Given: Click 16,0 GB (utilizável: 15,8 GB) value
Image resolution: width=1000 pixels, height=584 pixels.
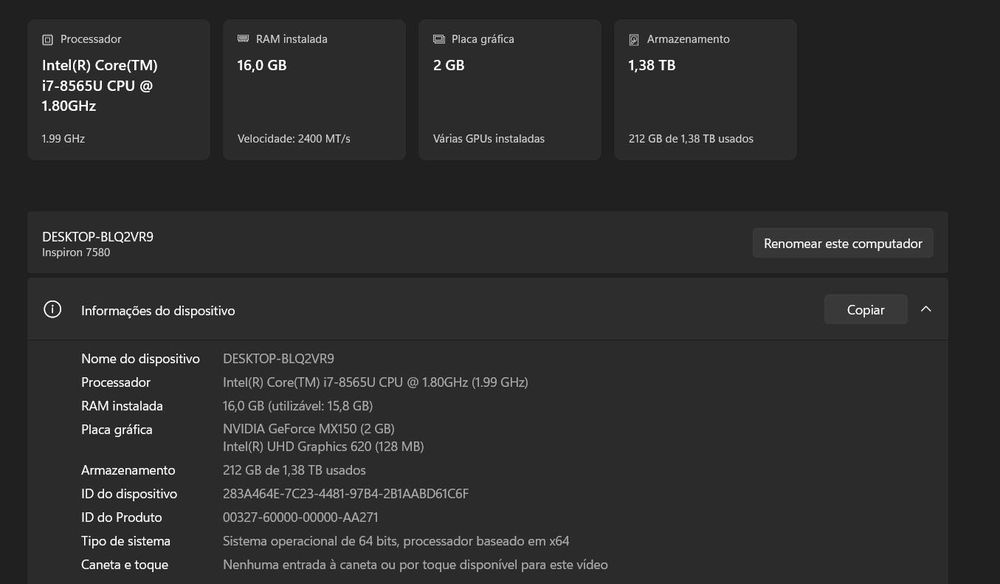Looking at the screenshot, I should pos(298,406).
